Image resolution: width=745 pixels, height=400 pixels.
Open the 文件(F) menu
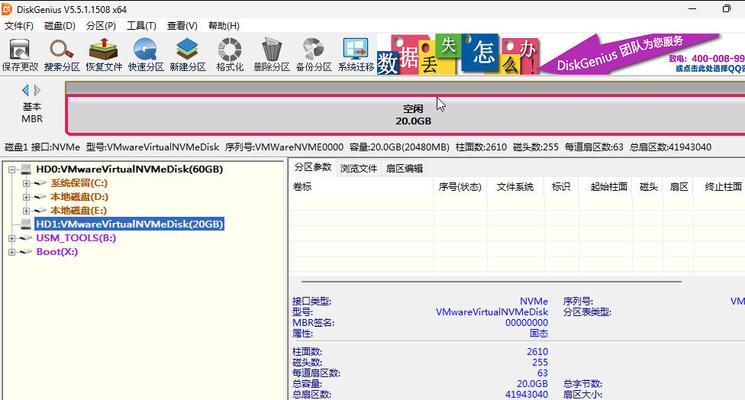[19, 26]
